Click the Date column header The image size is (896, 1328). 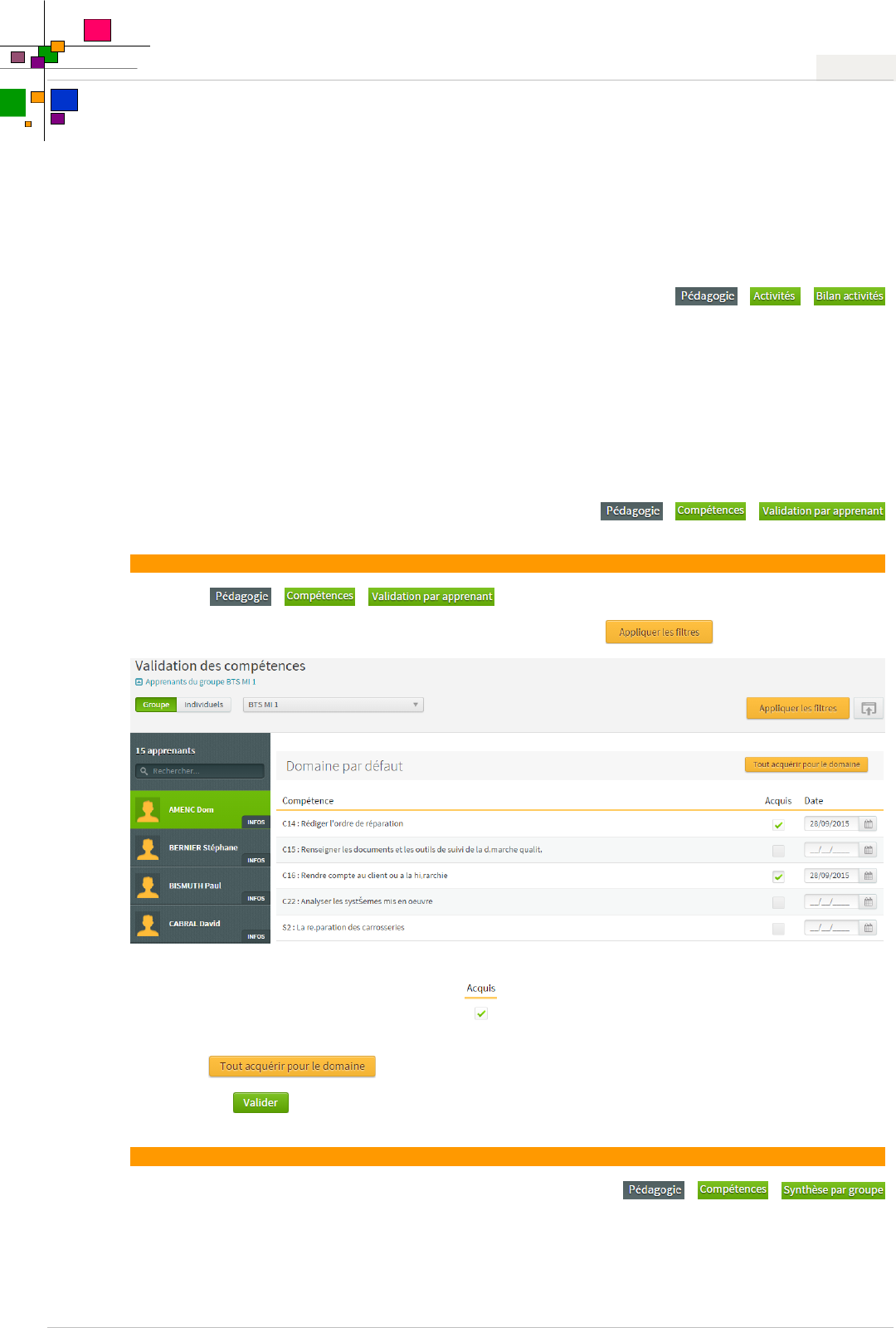click(814, 801)
